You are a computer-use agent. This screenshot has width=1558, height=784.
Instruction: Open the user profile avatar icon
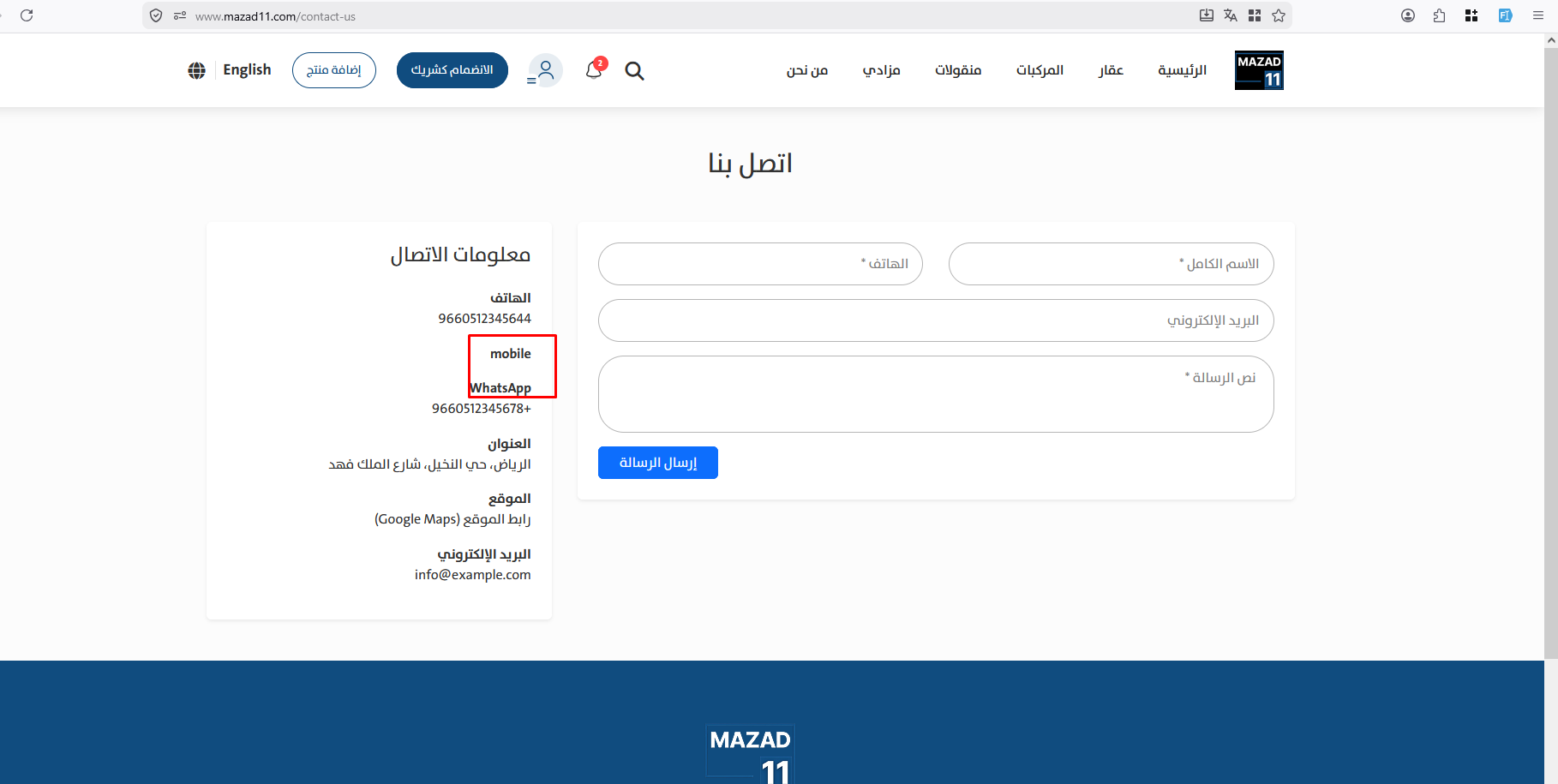click(x=545, y=70)
